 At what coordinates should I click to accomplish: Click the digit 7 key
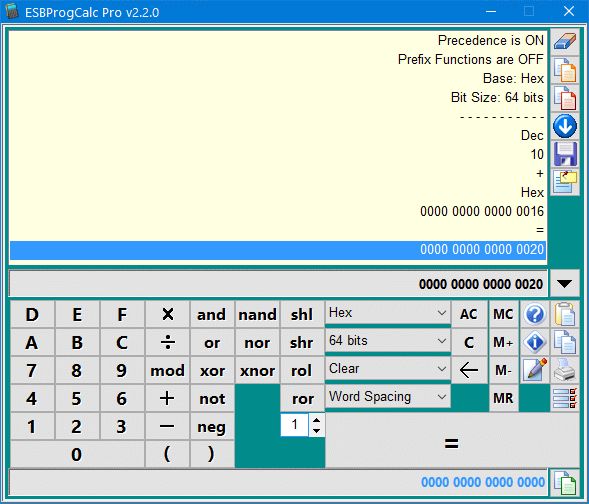coord(32,370)
